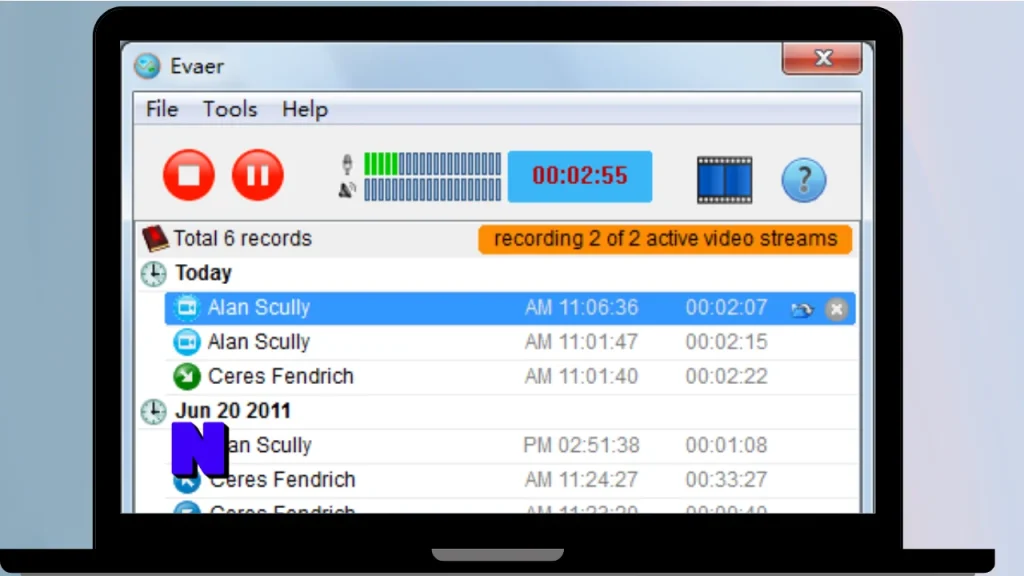Click the 00:33:27 duration value
The image size is (1024, 576).
pos(726,480)
